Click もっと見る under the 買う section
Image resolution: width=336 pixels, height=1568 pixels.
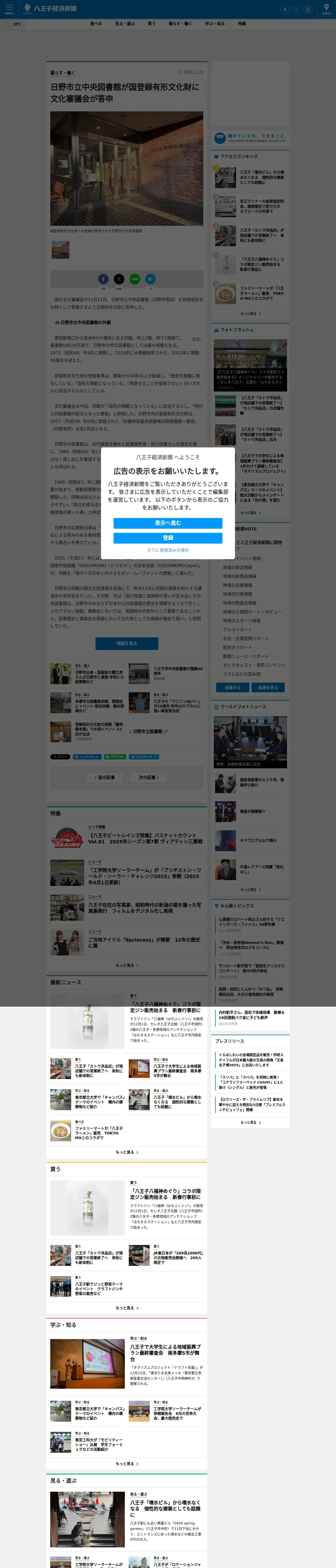tap(127, 1308)
